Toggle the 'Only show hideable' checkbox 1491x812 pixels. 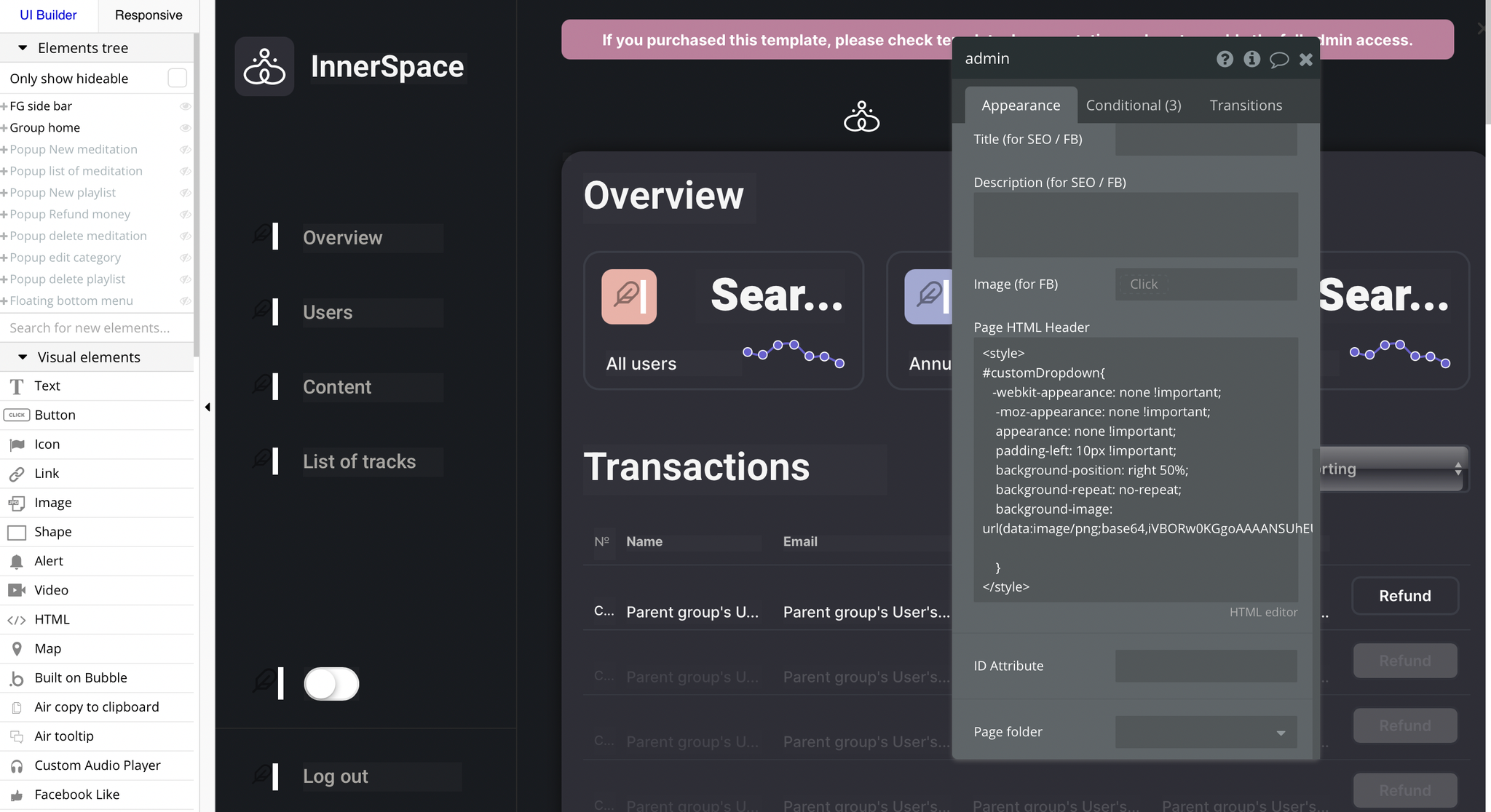point(178,78)
